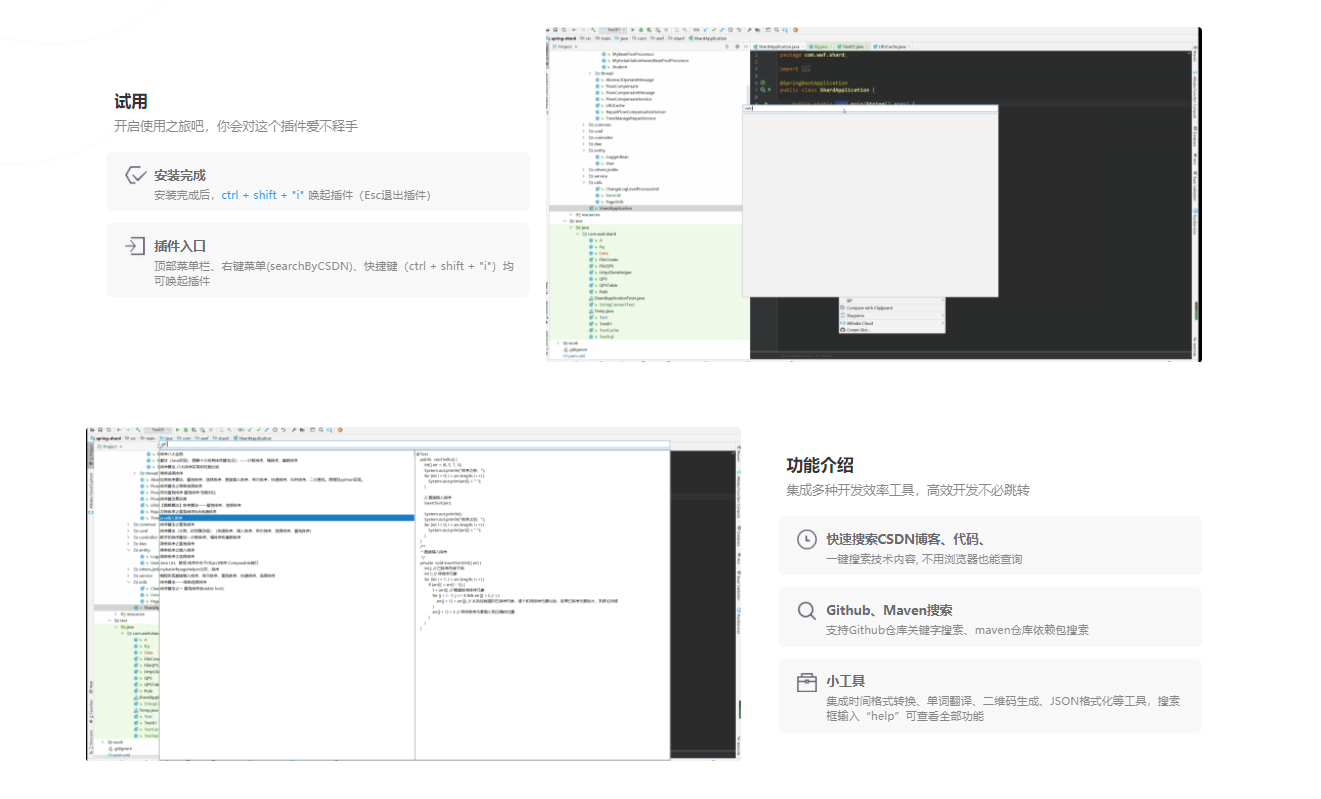1321x799 pixels.
Task: Select the 快速搜索CSDN博客、代码、 card title
Action: click(908, 539)
